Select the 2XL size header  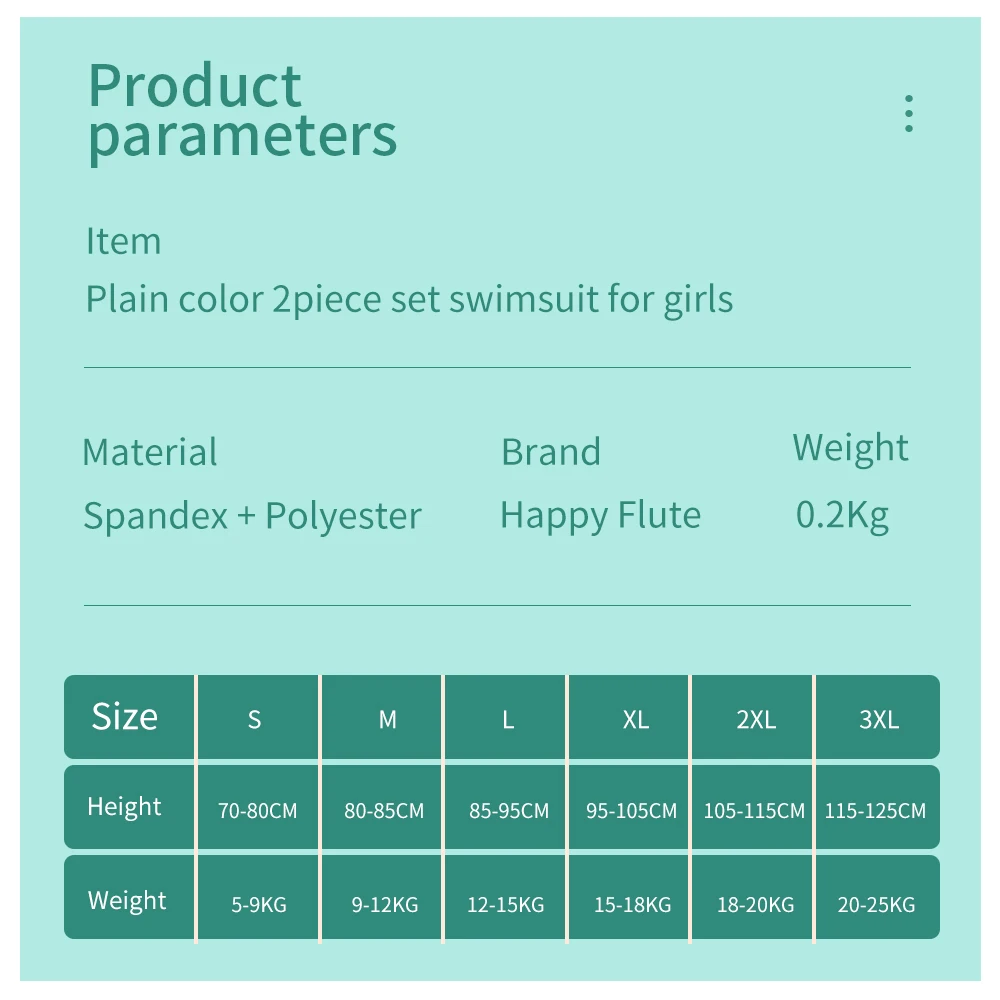click(756, 719)
